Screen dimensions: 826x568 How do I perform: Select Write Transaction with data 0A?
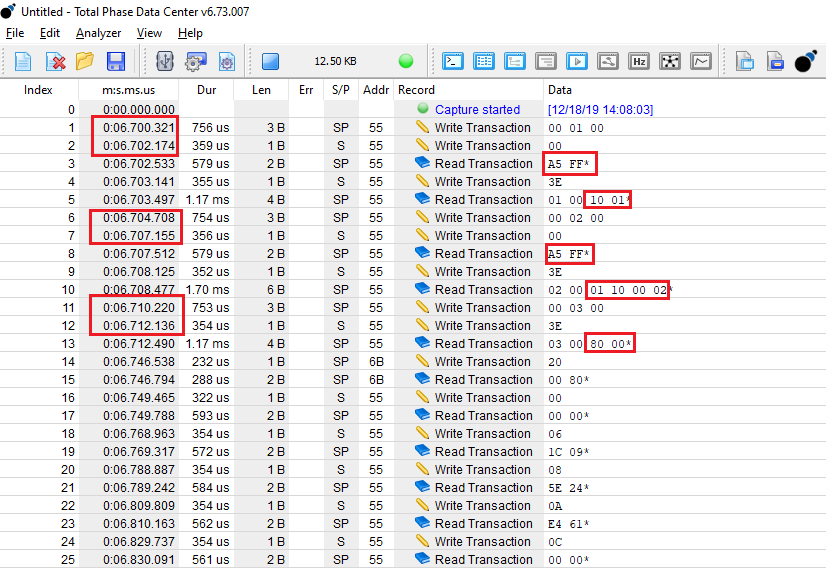tap(413, 506)
